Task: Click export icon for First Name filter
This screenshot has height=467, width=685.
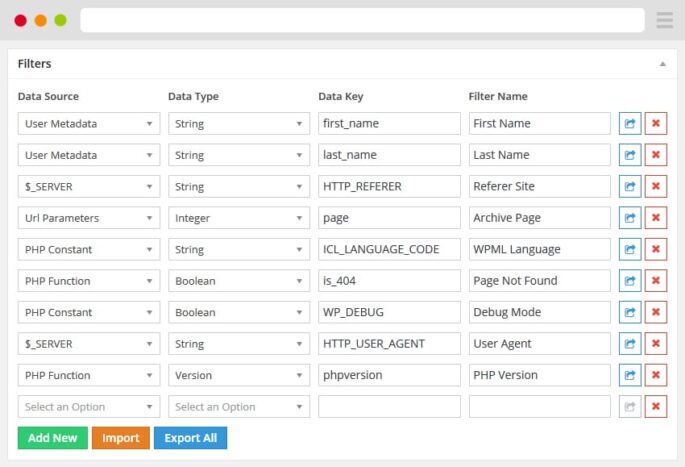Action: [630, 124]
